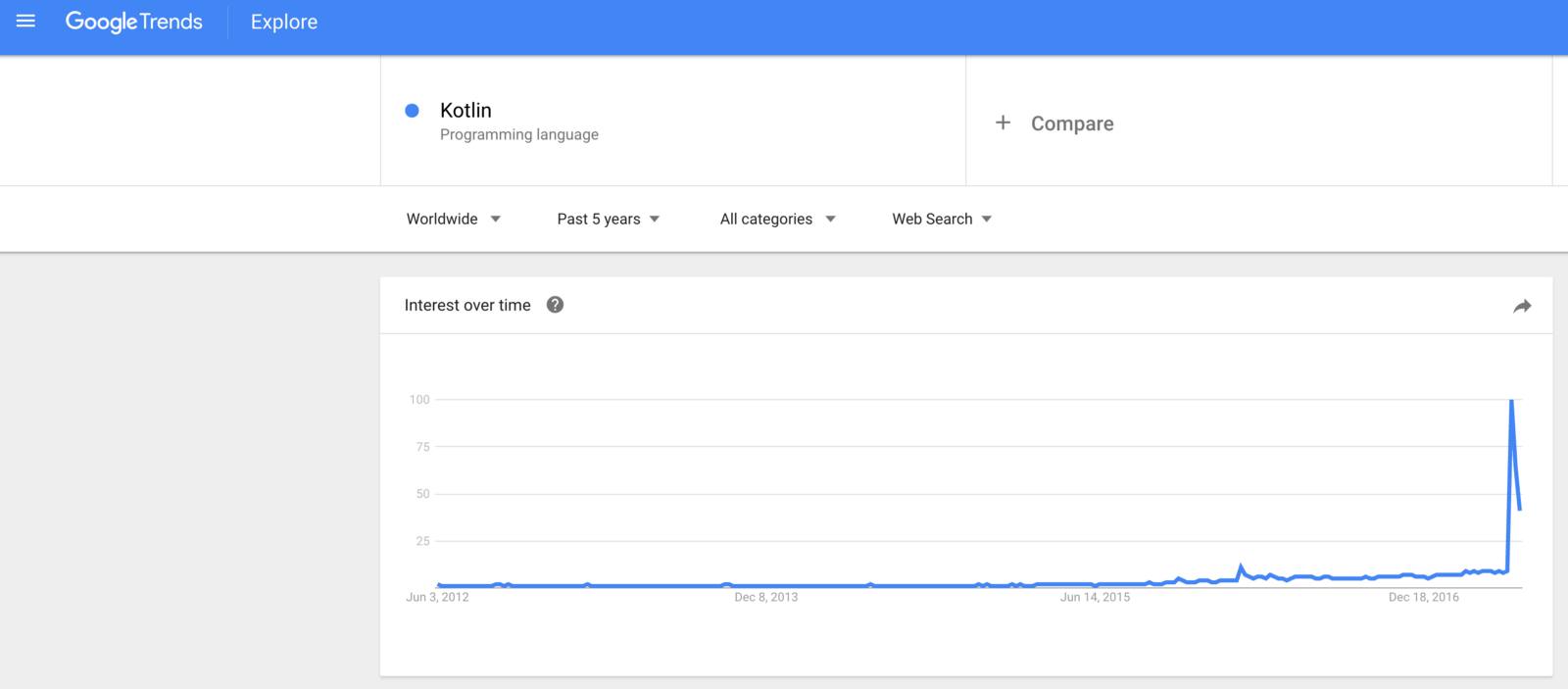Click the Jun 14, 2015 axis label
1568x689 pixels.
click(1095, 597)
